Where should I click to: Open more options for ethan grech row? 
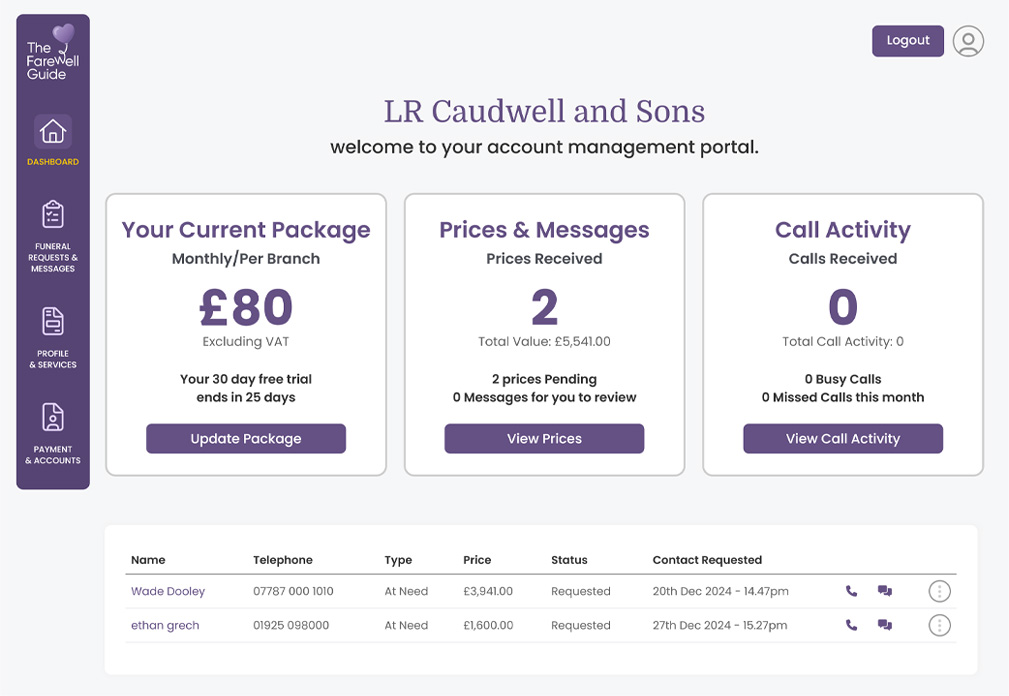(939, 625)
